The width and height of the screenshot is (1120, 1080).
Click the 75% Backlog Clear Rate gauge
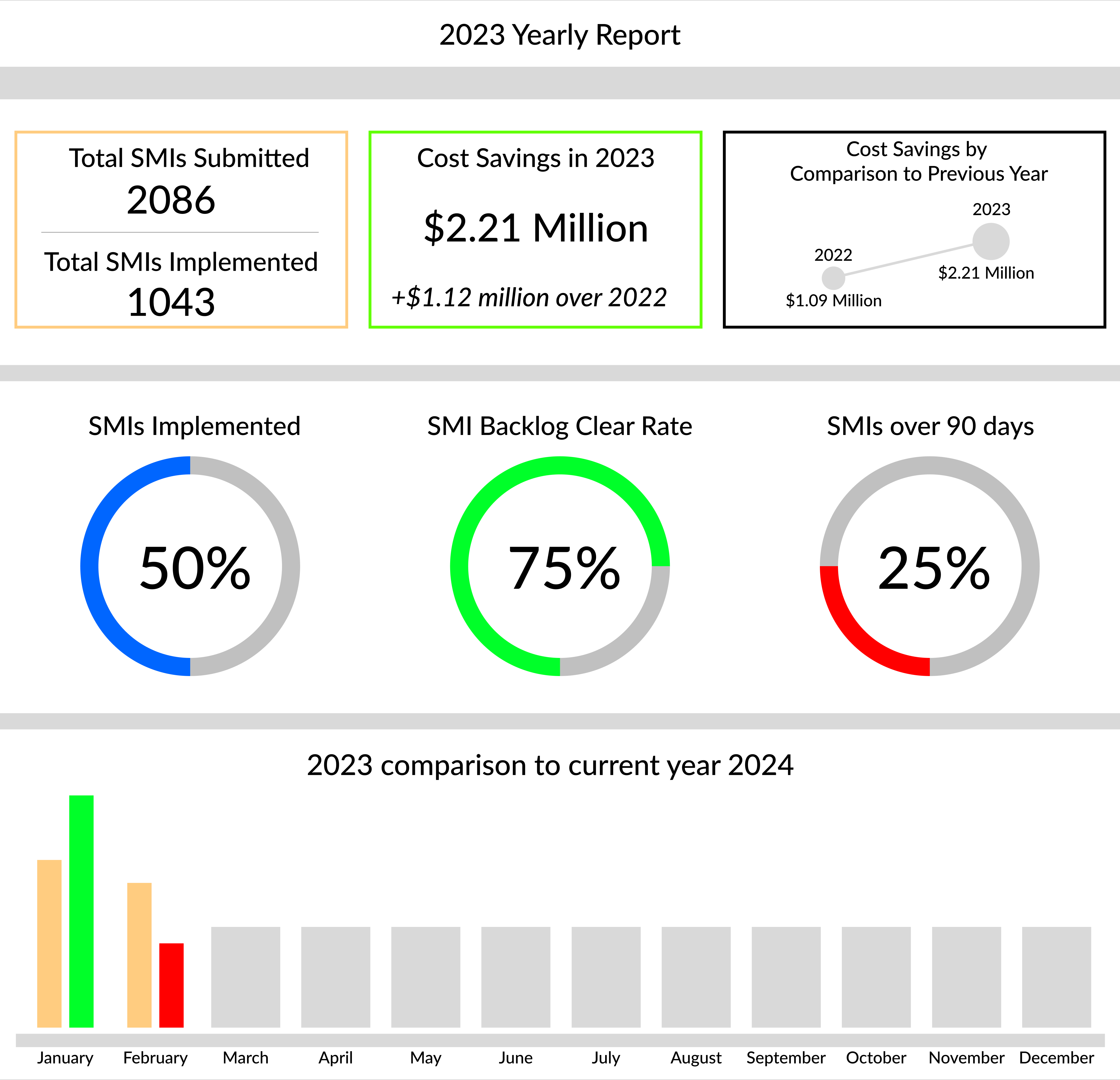pos(560,566)
